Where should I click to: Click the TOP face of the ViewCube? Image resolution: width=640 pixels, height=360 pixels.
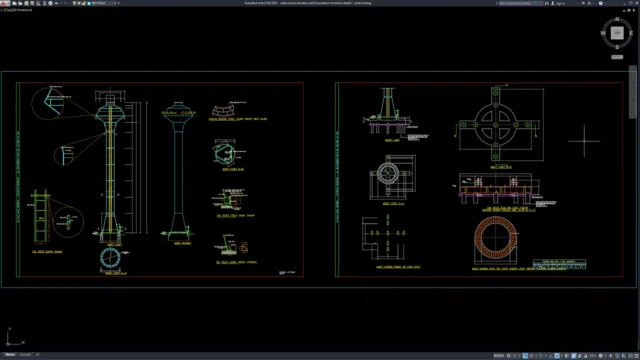pyautogui.click(x=617, y=33)
